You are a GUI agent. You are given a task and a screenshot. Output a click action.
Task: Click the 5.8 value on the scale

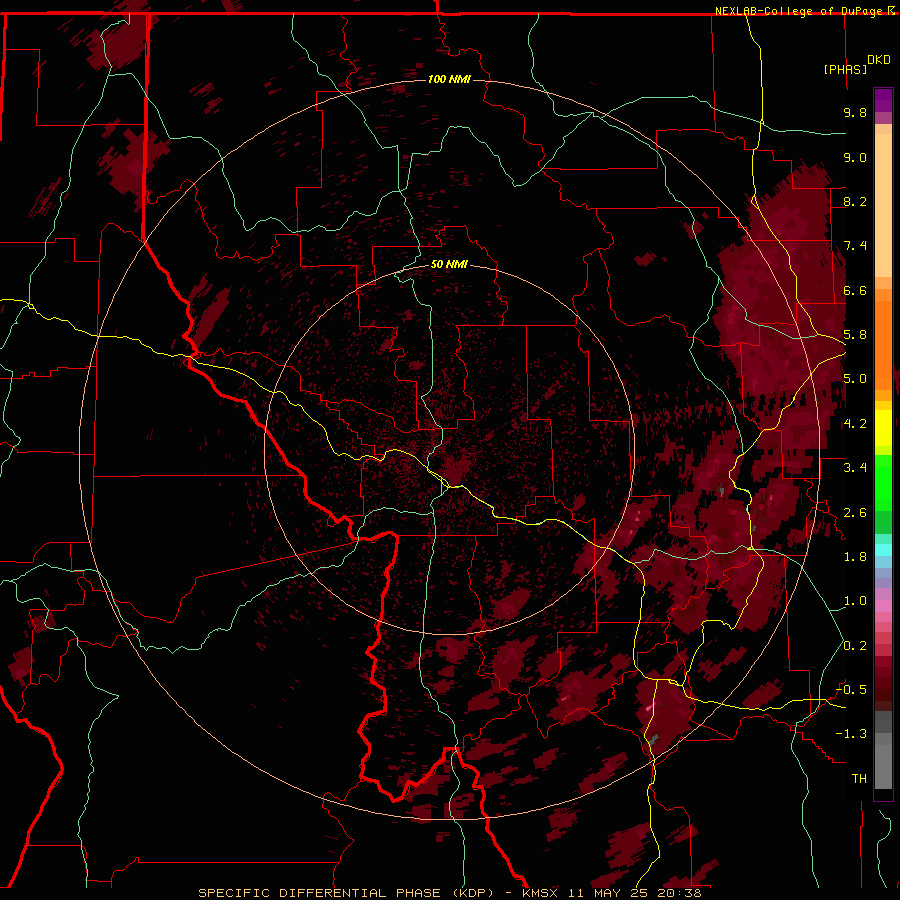[x=855, y=335]
